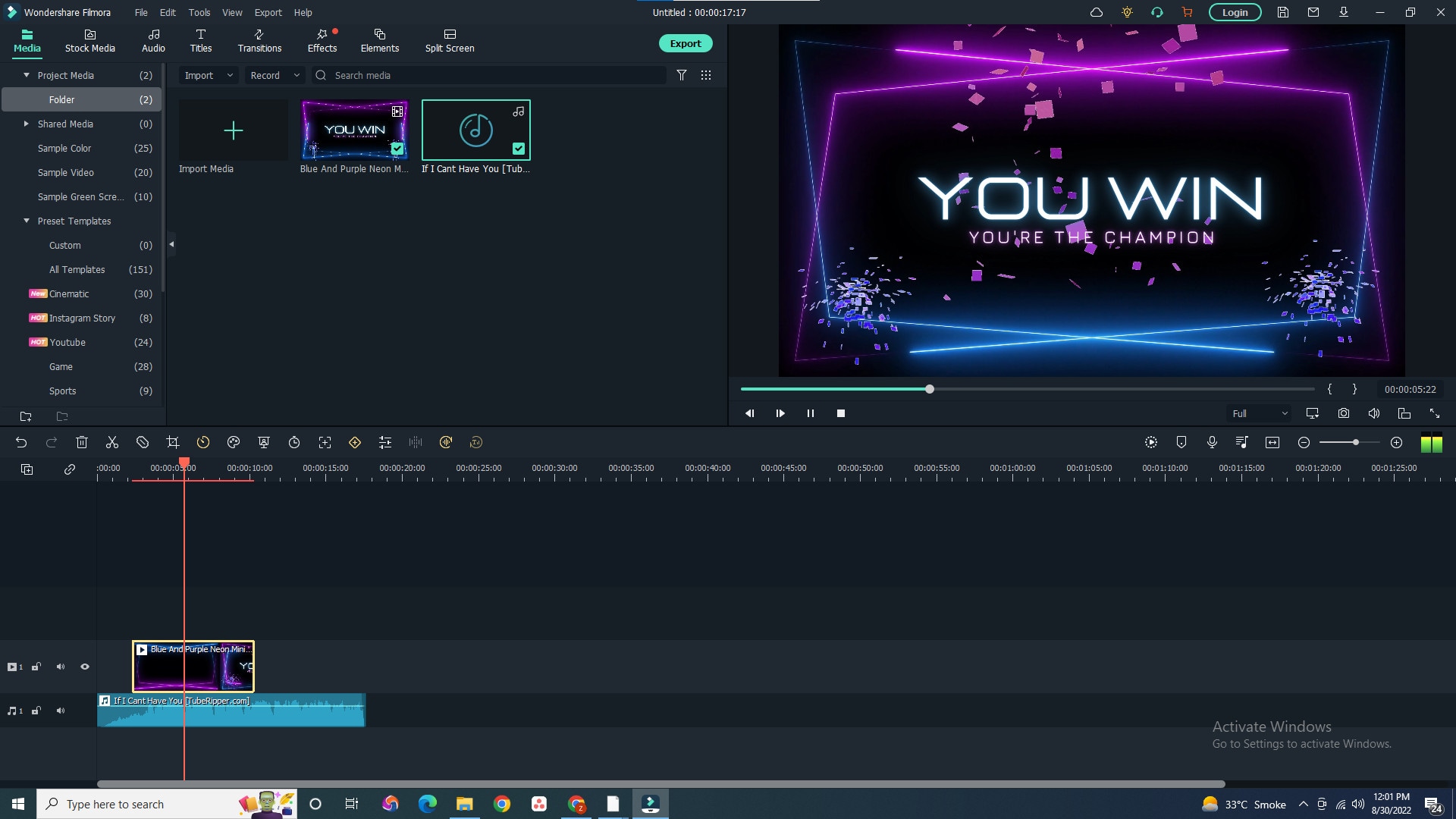This screenshot has height=819, width=1456.
Task: Open the speed control tool
Action: (203, 442)
